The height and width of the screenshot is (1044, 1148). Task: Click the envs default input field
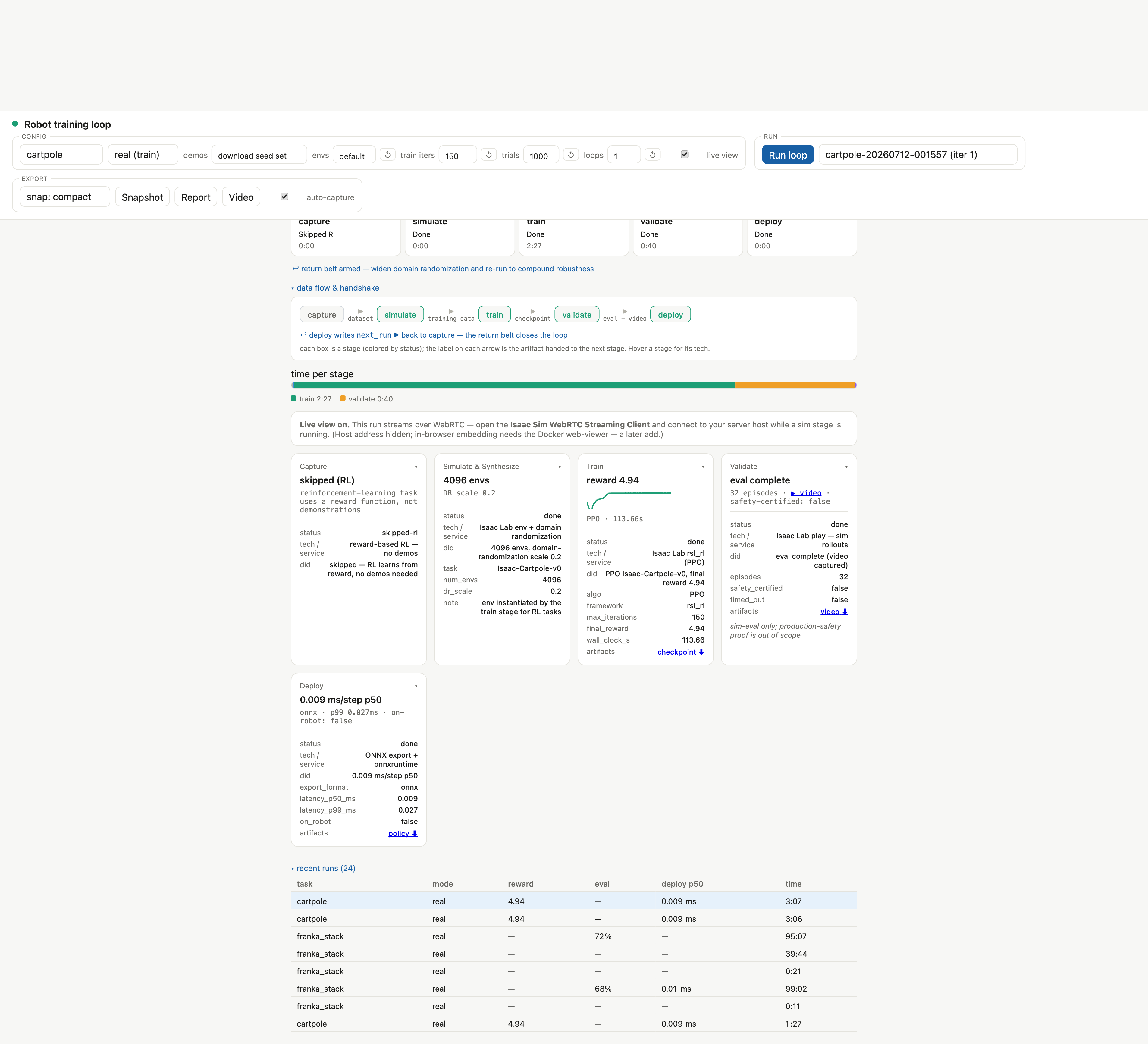click(x=354, y=155)
